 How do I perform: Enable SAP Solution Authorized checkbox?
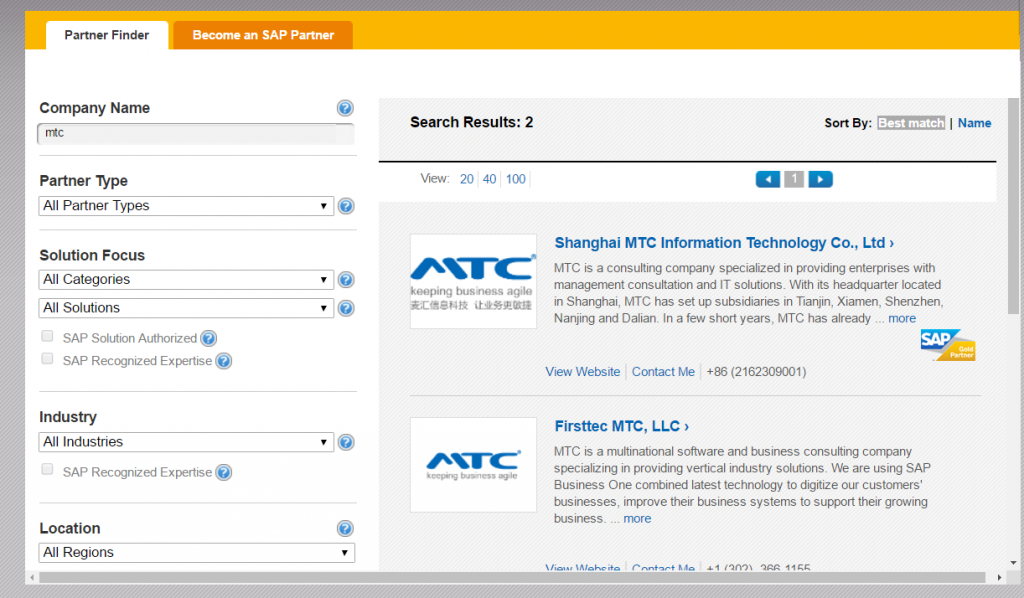click(47, 336)
